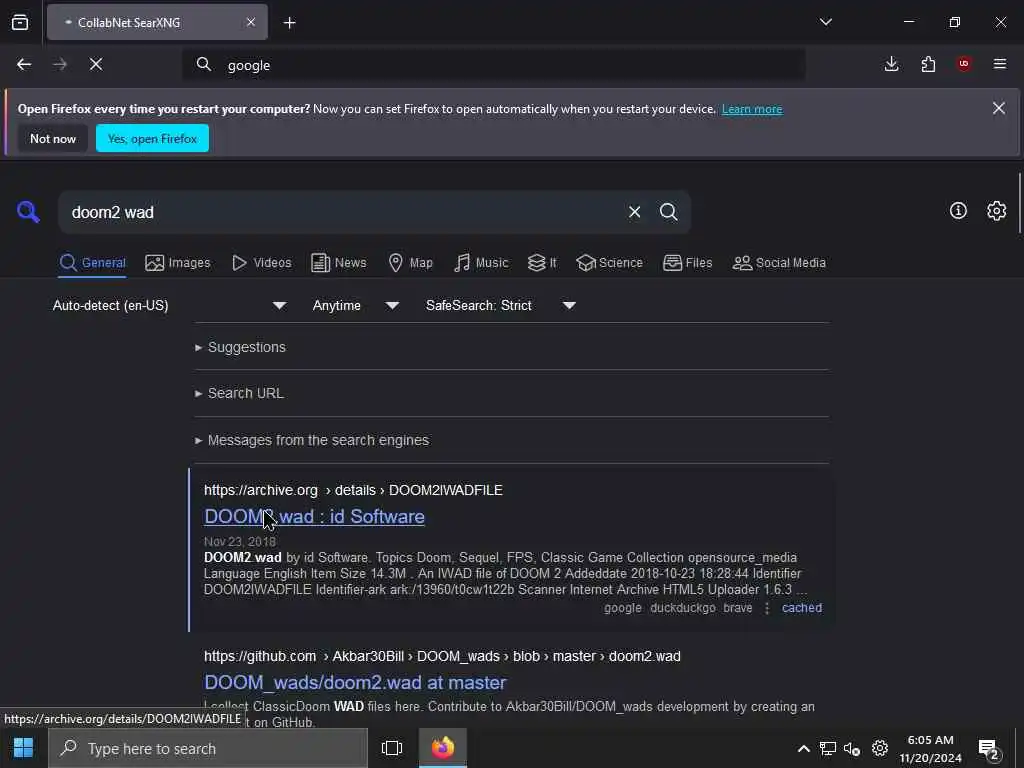Expand Messages from the search engines
The width and height of the screenshot is (1024, 768).
pos(312,440)
